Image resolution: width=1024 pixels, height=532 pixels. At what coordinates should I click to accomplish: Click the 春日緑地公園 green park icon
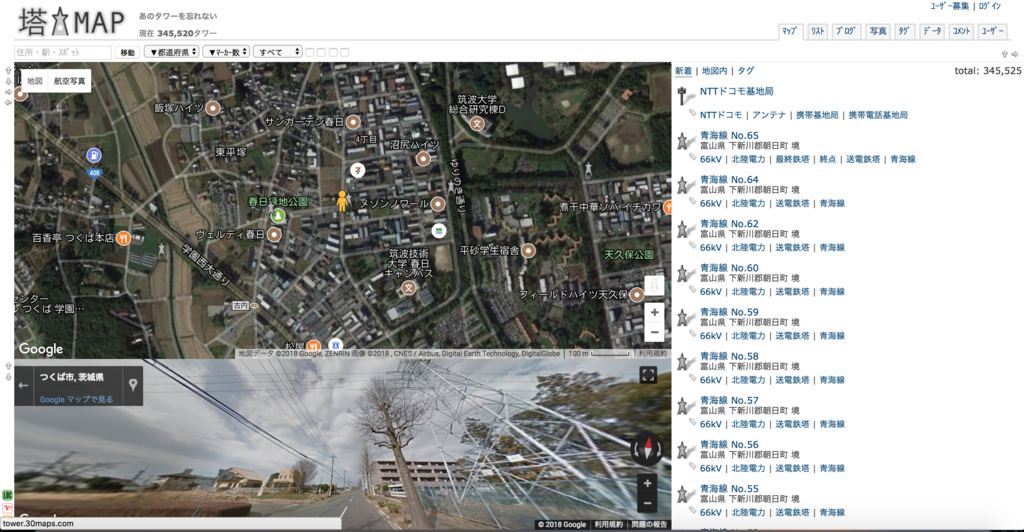coord(278,215)
